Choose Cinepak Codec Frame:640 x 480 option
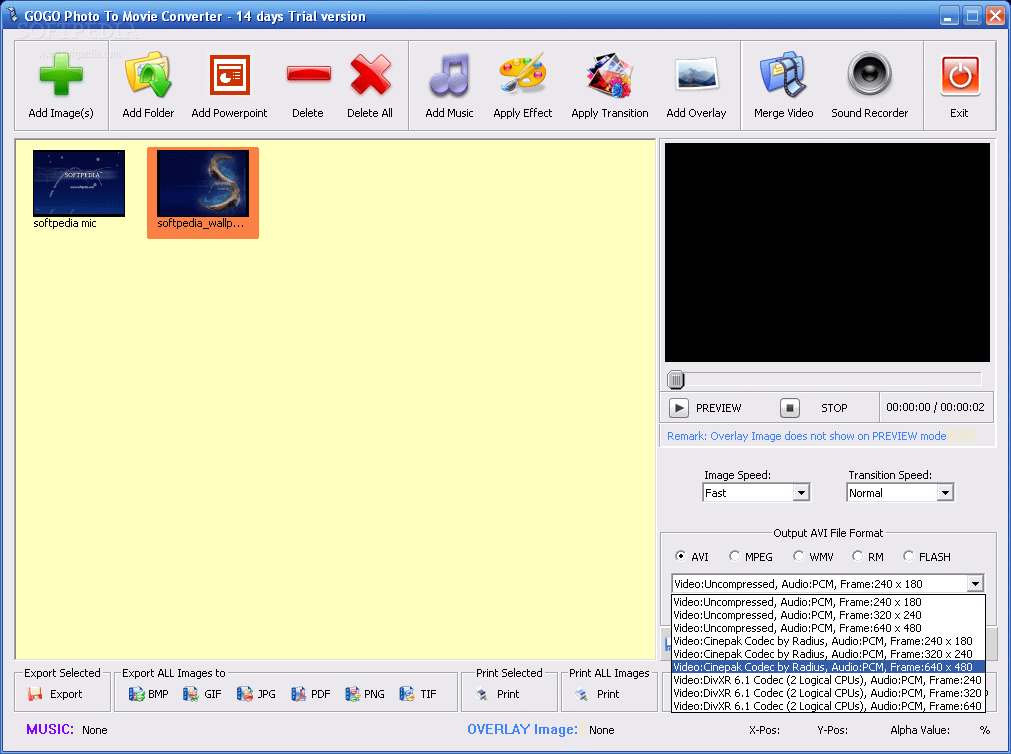 point(829,667)
